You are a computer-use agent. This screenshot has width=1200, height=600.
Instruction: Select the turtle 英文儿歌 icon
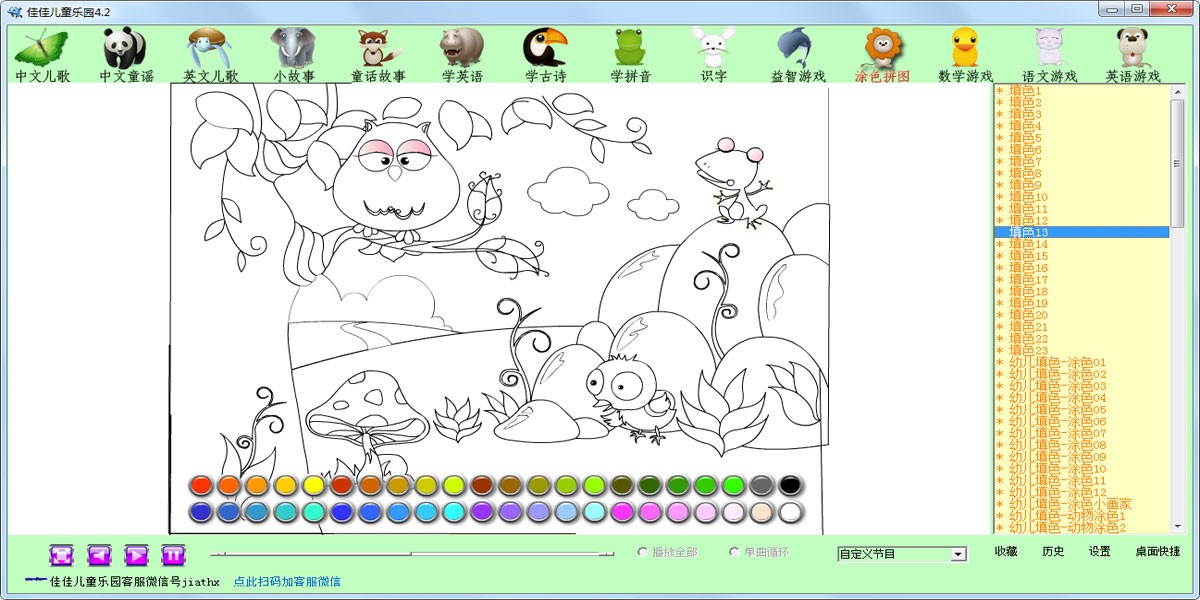pos(210,56)
